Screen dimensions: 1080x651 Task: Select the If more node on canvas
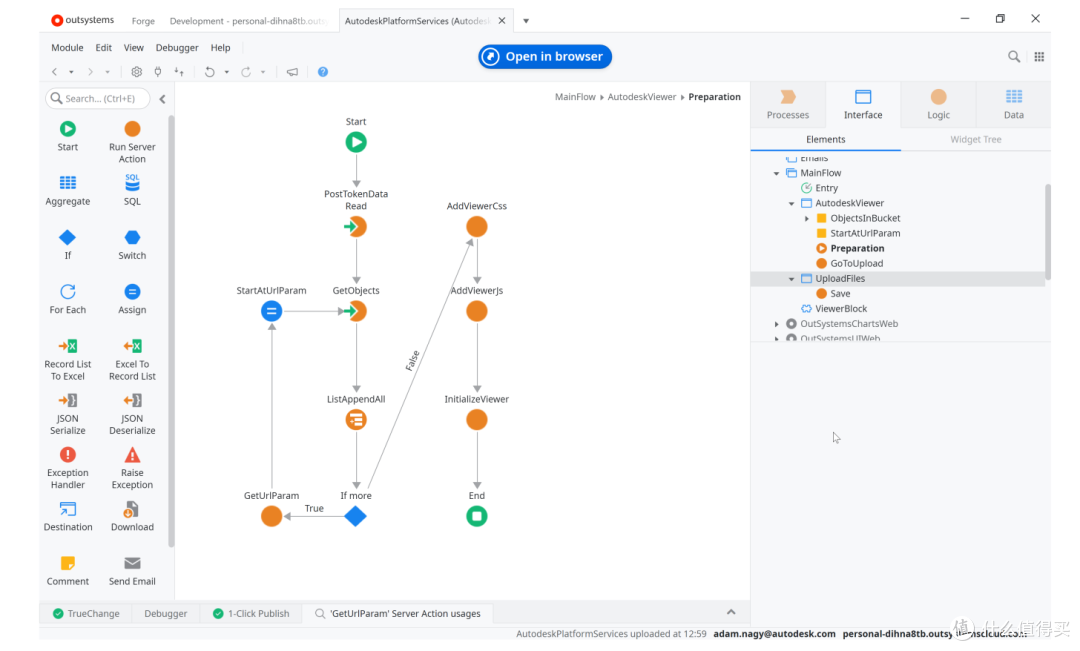[x=355, y=516]
